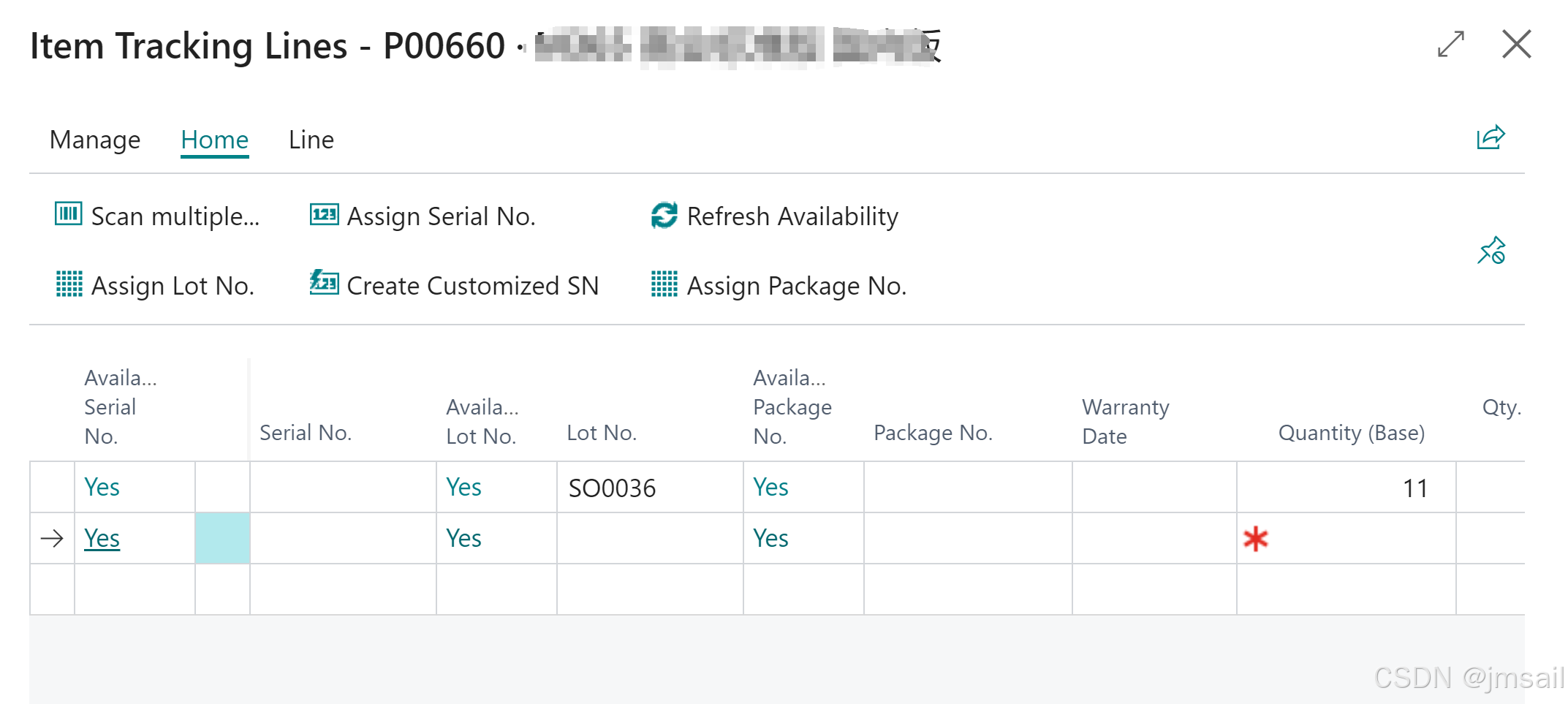Select the Assign Lot No. action
This screenshot has height=704, width=1568.
click(x=172, y=286)
